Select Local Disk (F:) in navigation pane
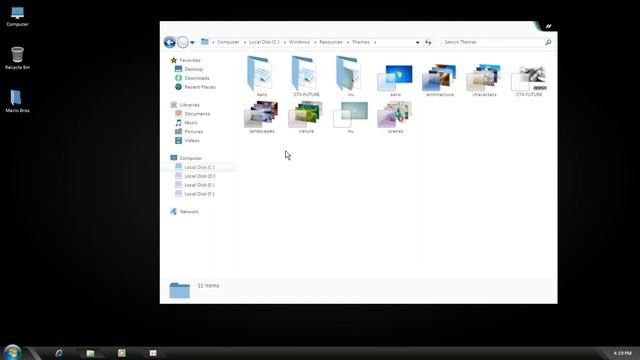 point(199,194)
